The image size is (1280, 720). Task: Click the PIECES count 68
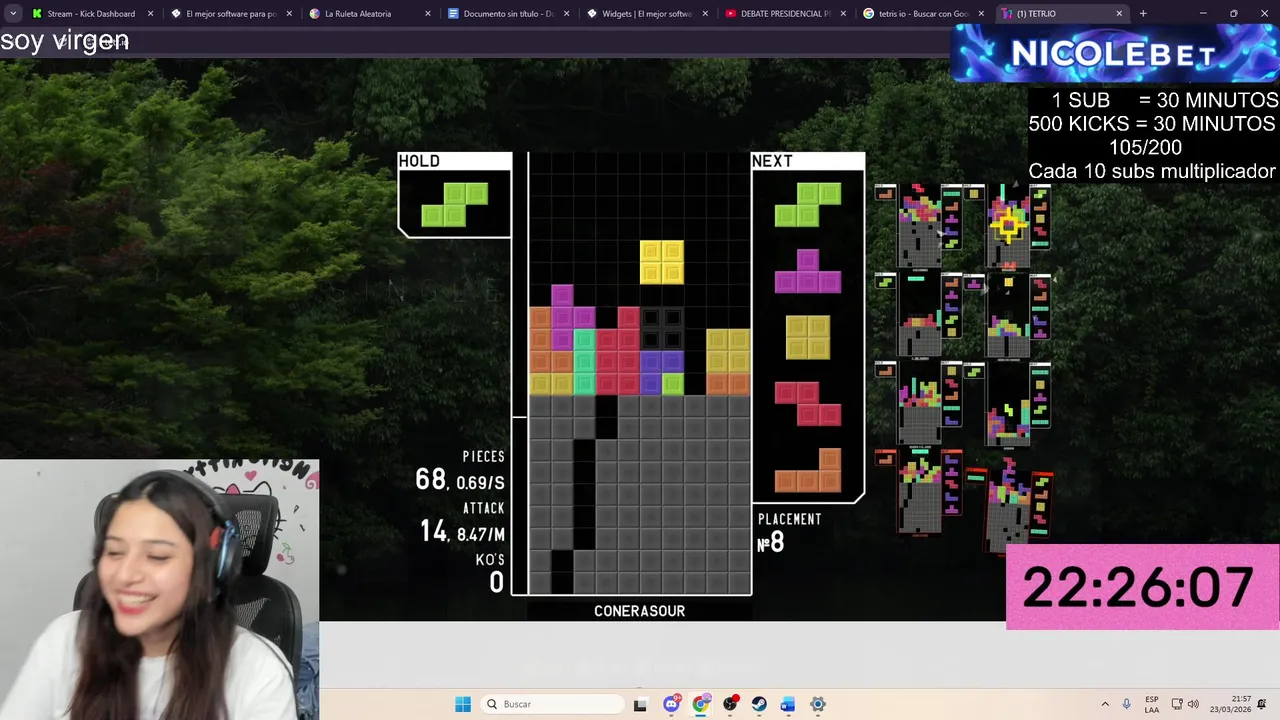tap(430, 480)
